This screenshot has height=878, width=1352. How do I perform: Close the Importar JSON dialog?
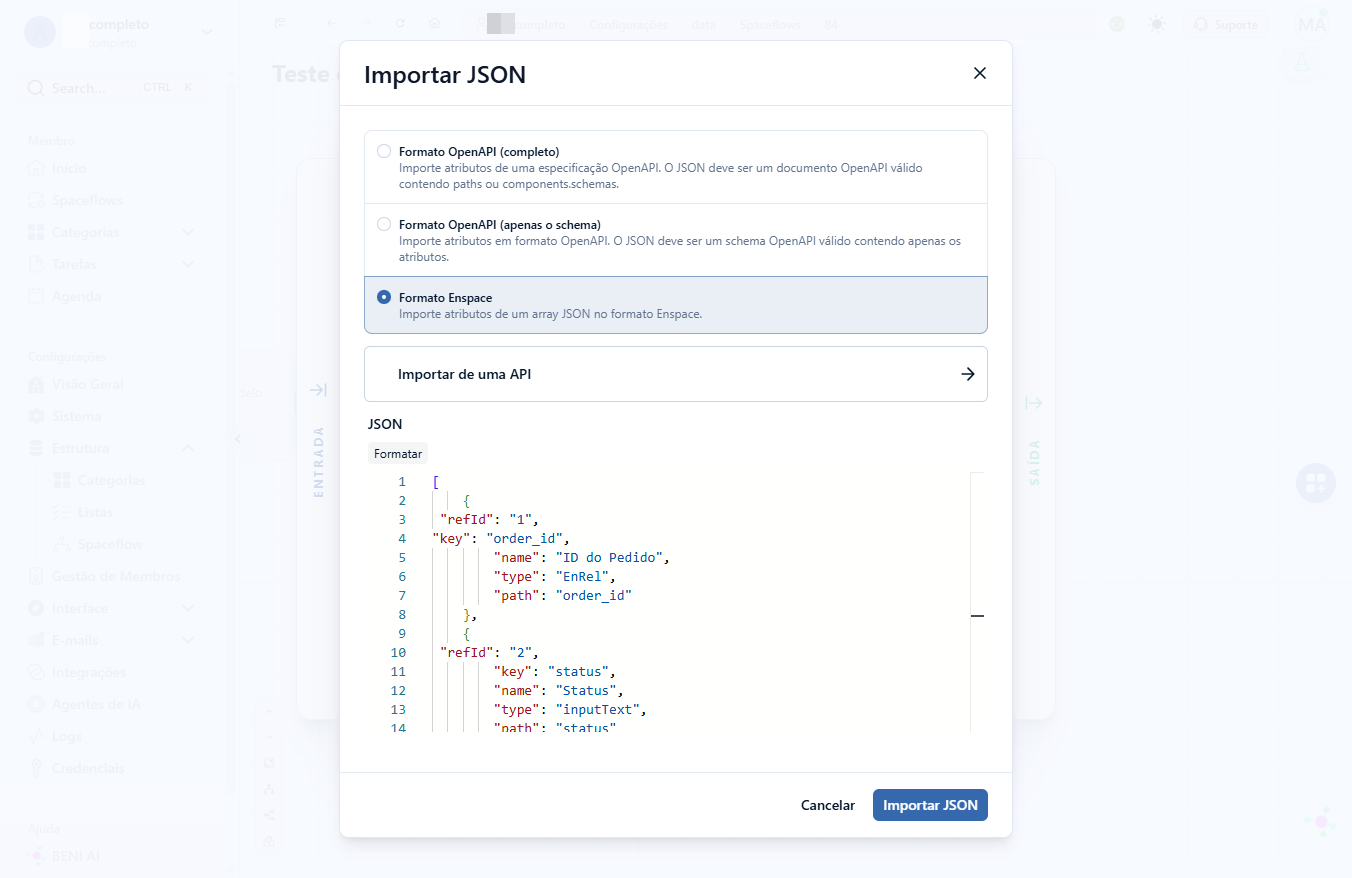click(x=980, y=73)
